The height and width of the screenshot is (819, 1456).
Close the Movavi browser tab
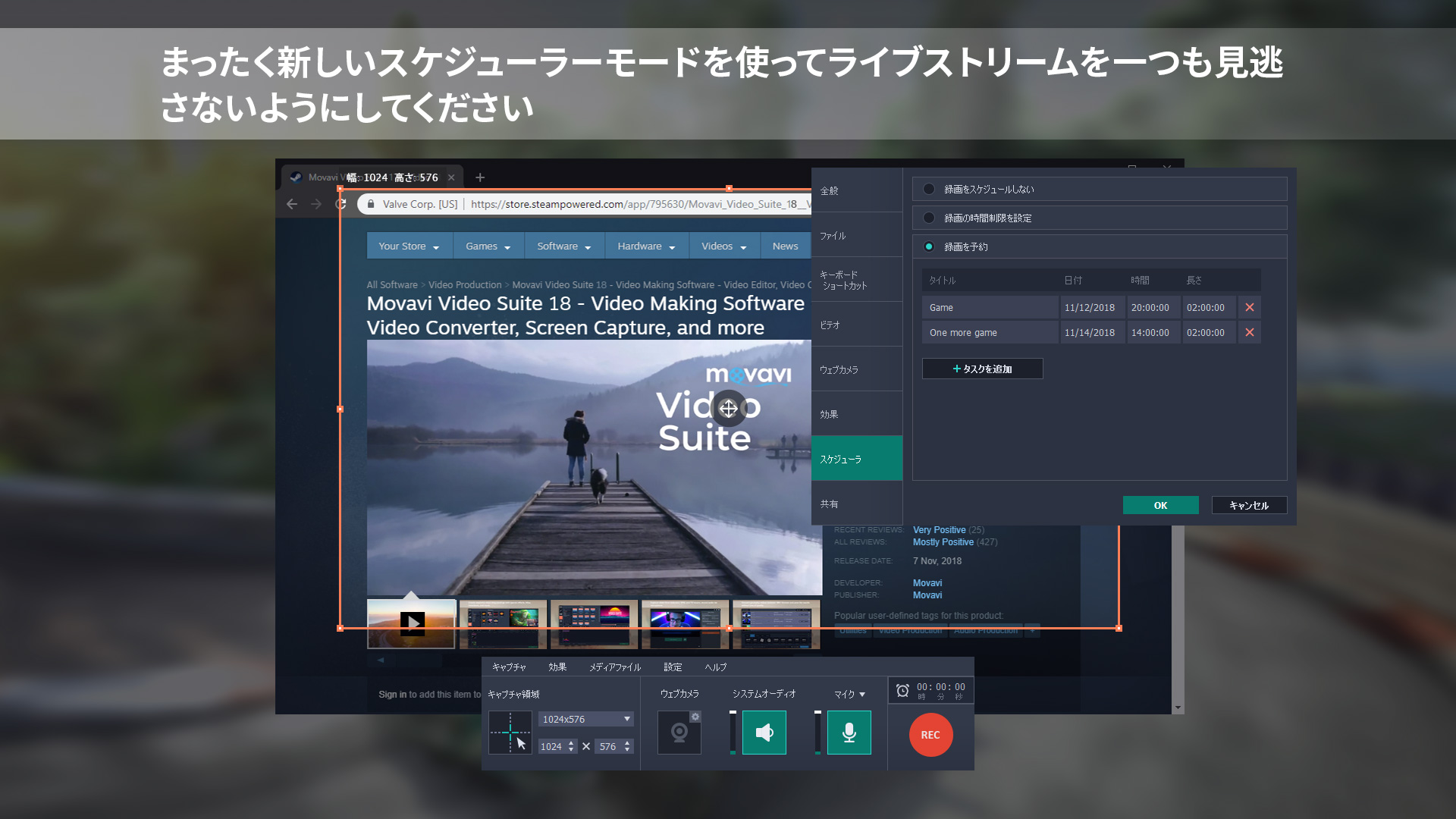tap(451, 177)
